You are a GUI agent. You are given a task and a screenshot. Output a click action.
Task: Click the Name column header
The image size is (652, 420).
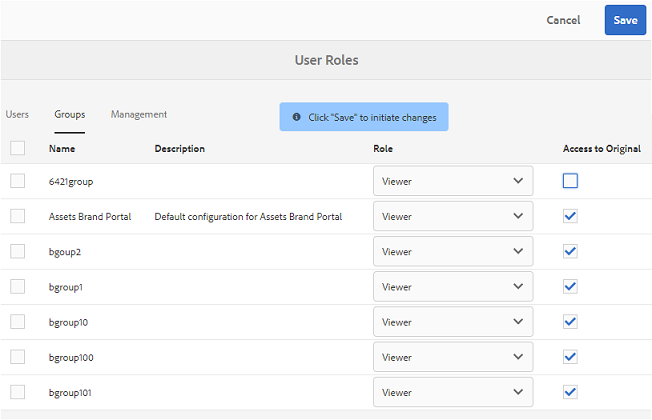62,149
